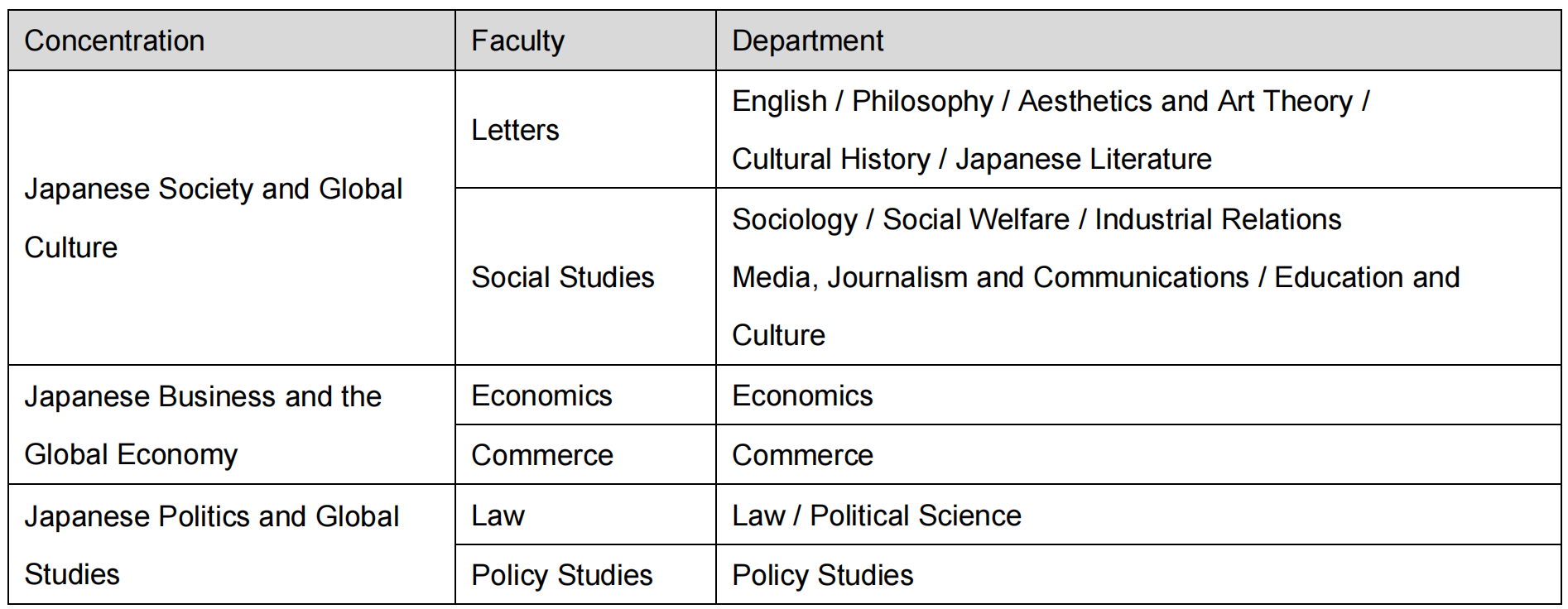This screenshot has width=1568, height=609.
Task: Click the Faculty column header
Action: (x=517, y=41)
